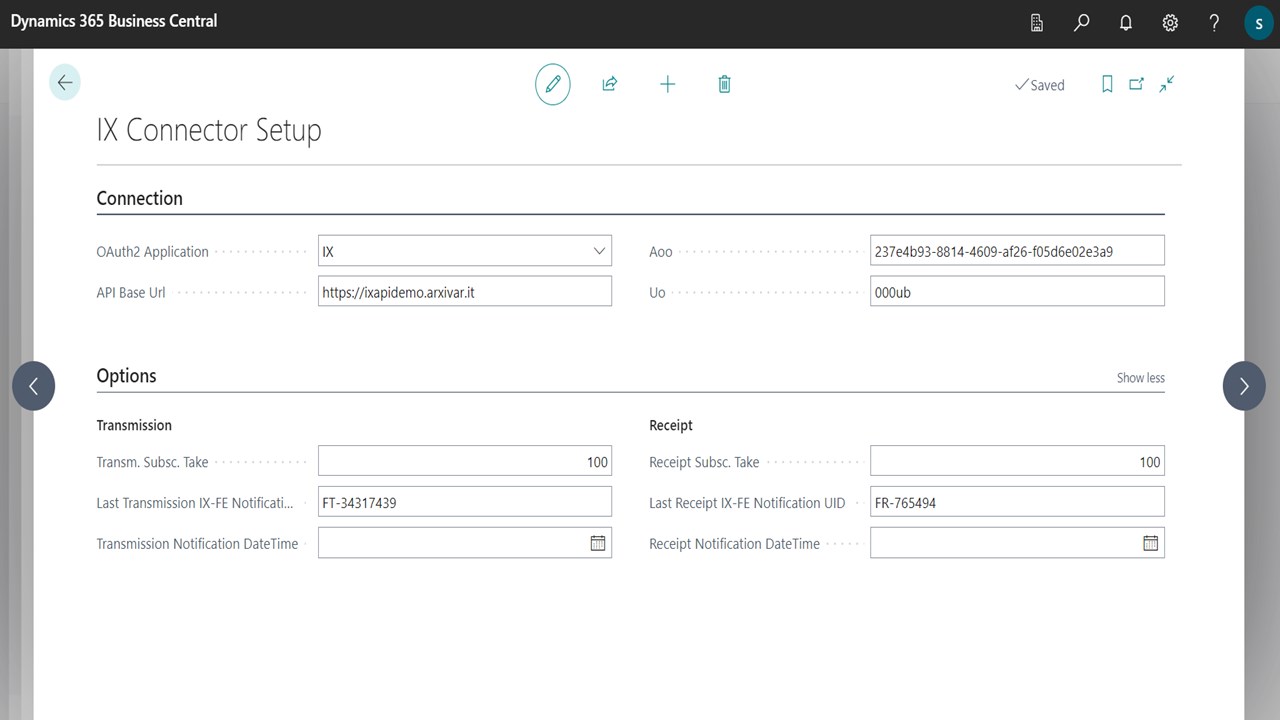This screenshot has width=1280, height=720.
Task: Click the Saved status indicator
Action: [x=1040, y=85]
